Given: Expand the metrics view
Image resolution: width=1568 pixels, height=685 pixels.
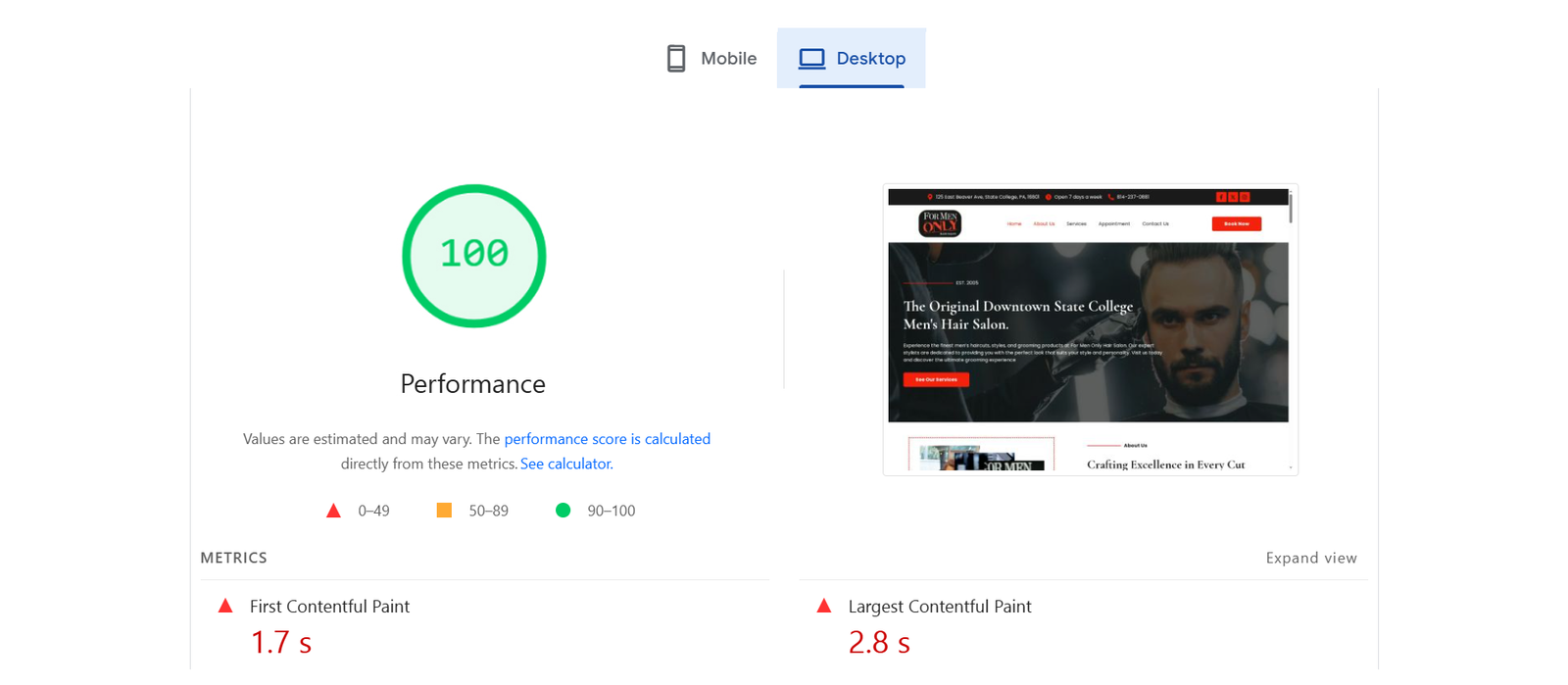Looking at the screenshot, I should pyautogui.click(x=1310, y=558).
